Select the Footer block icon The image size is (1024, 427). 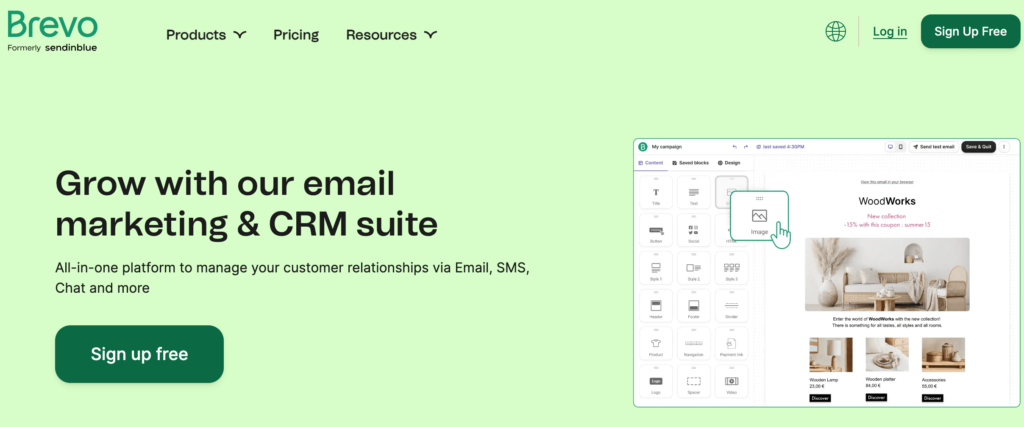[x=694, y=305]
